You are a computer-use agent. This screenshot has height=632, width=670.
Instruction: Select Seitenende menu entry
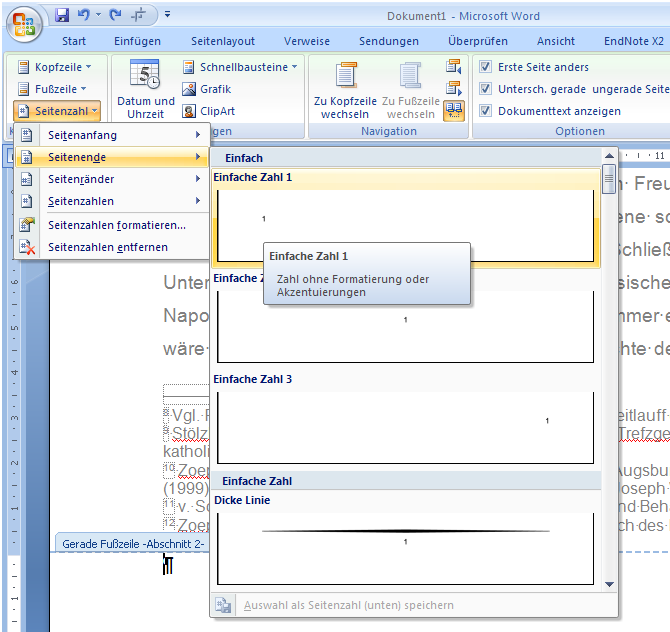(112, 157)
